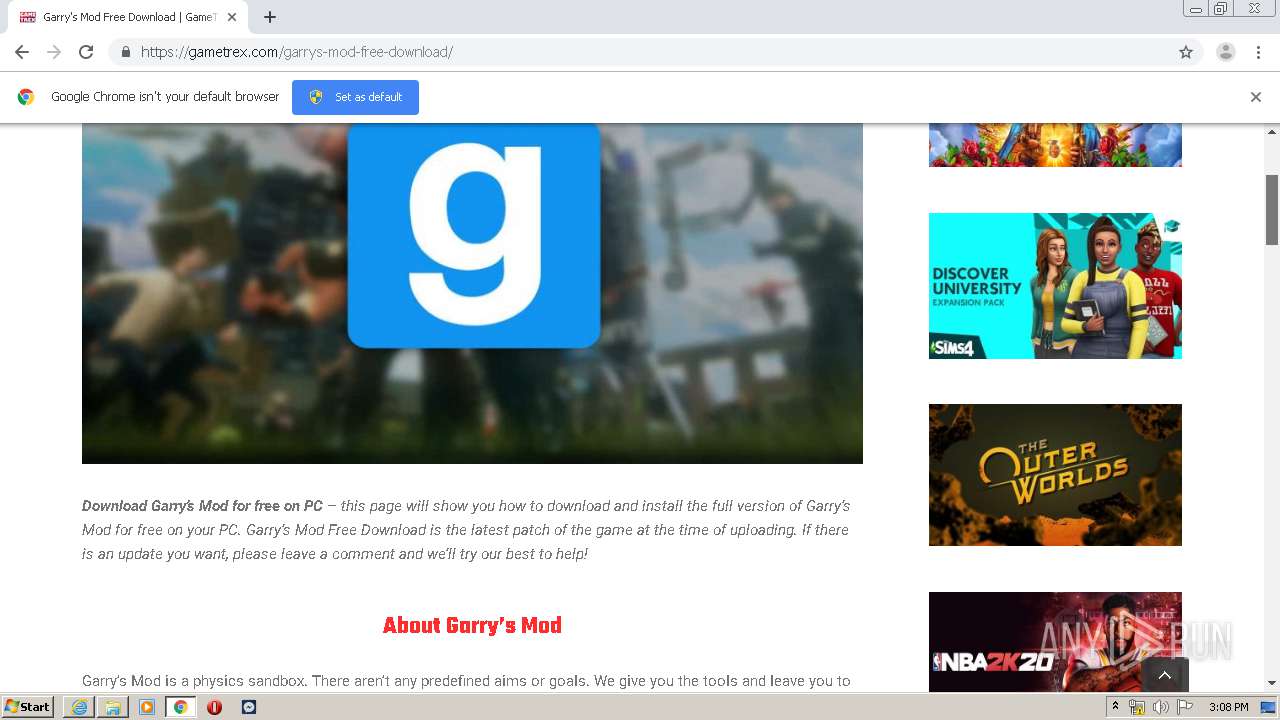Show hidden system tray icons
This screenshot has height=720, width=1280.
point(1116,707)
